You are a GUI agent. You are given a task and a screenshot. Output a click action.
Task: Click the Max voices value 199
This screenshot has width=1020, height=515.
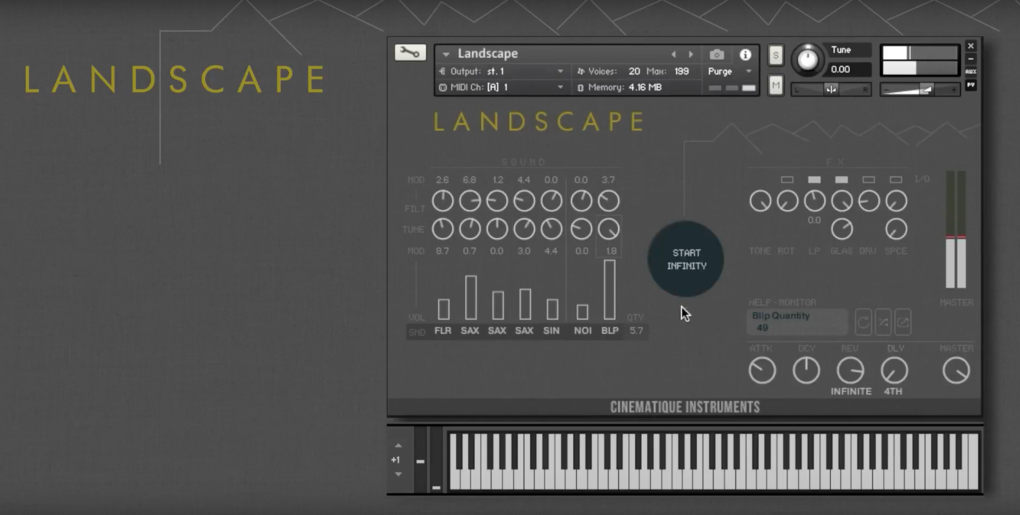click(681, 72)
